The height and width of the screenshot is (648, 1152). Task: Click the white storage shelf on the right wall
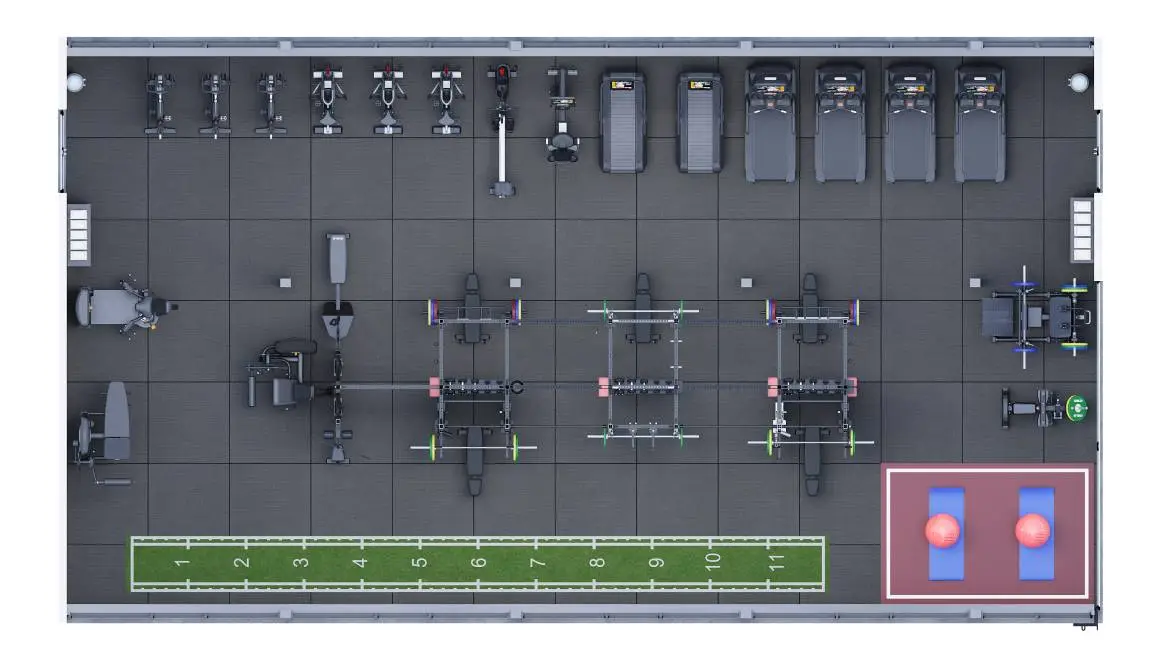pos(1081,229)
